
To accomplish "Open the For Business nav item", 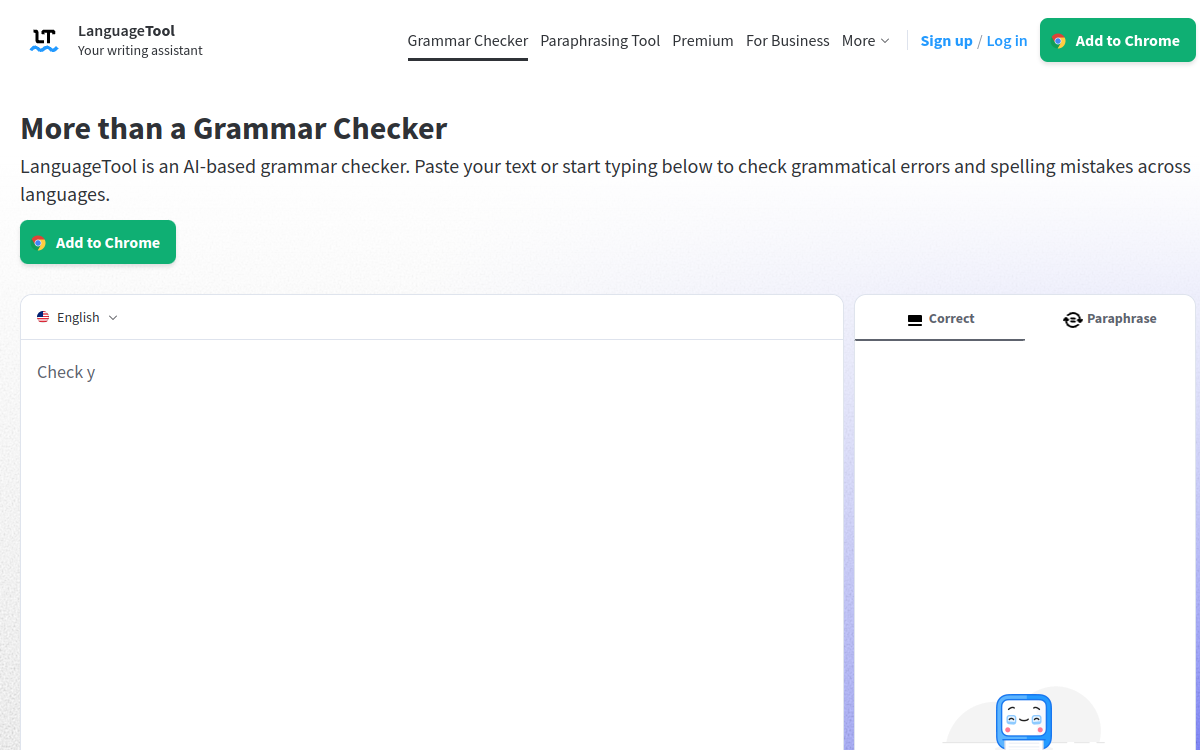I will pos(788,41).
